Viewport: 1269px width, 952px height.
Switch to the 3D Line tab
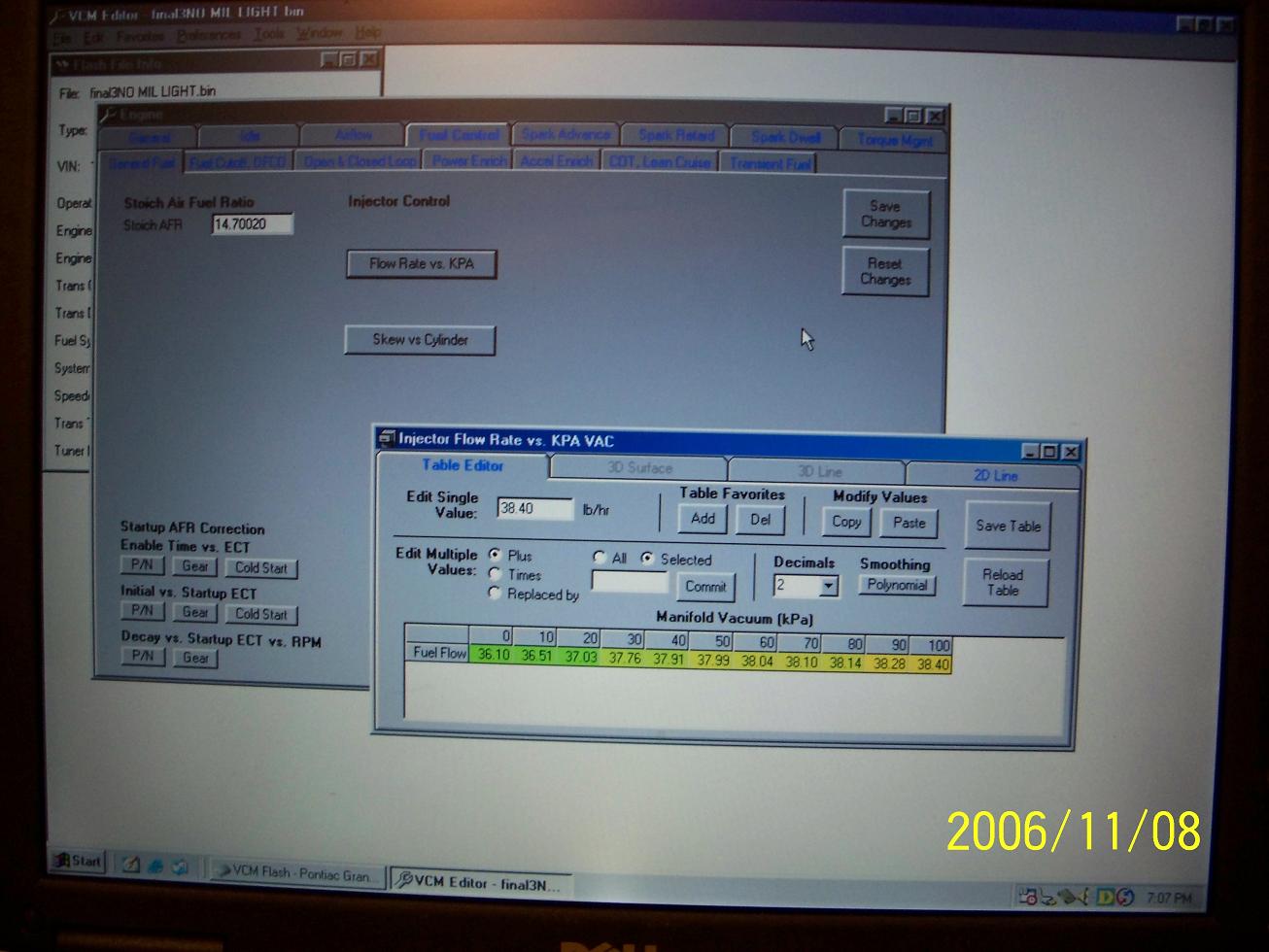819,471
